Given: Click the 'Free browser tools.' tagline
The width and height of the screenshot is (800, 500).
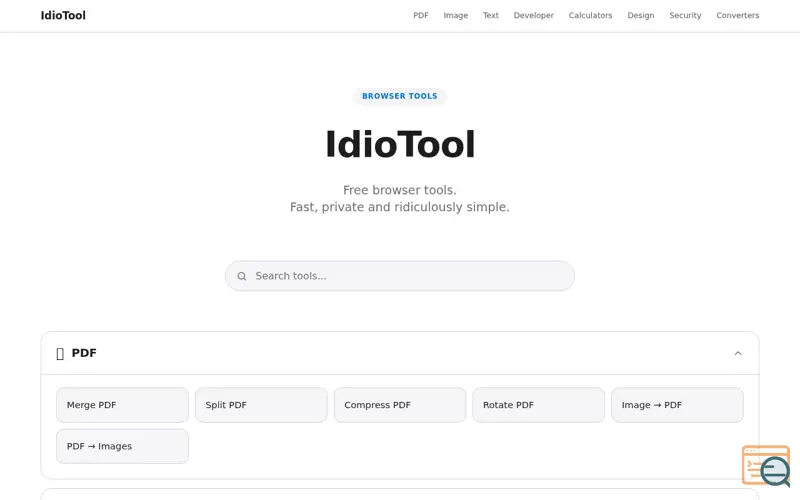Looking at the screenshot, I should [400, 190].
